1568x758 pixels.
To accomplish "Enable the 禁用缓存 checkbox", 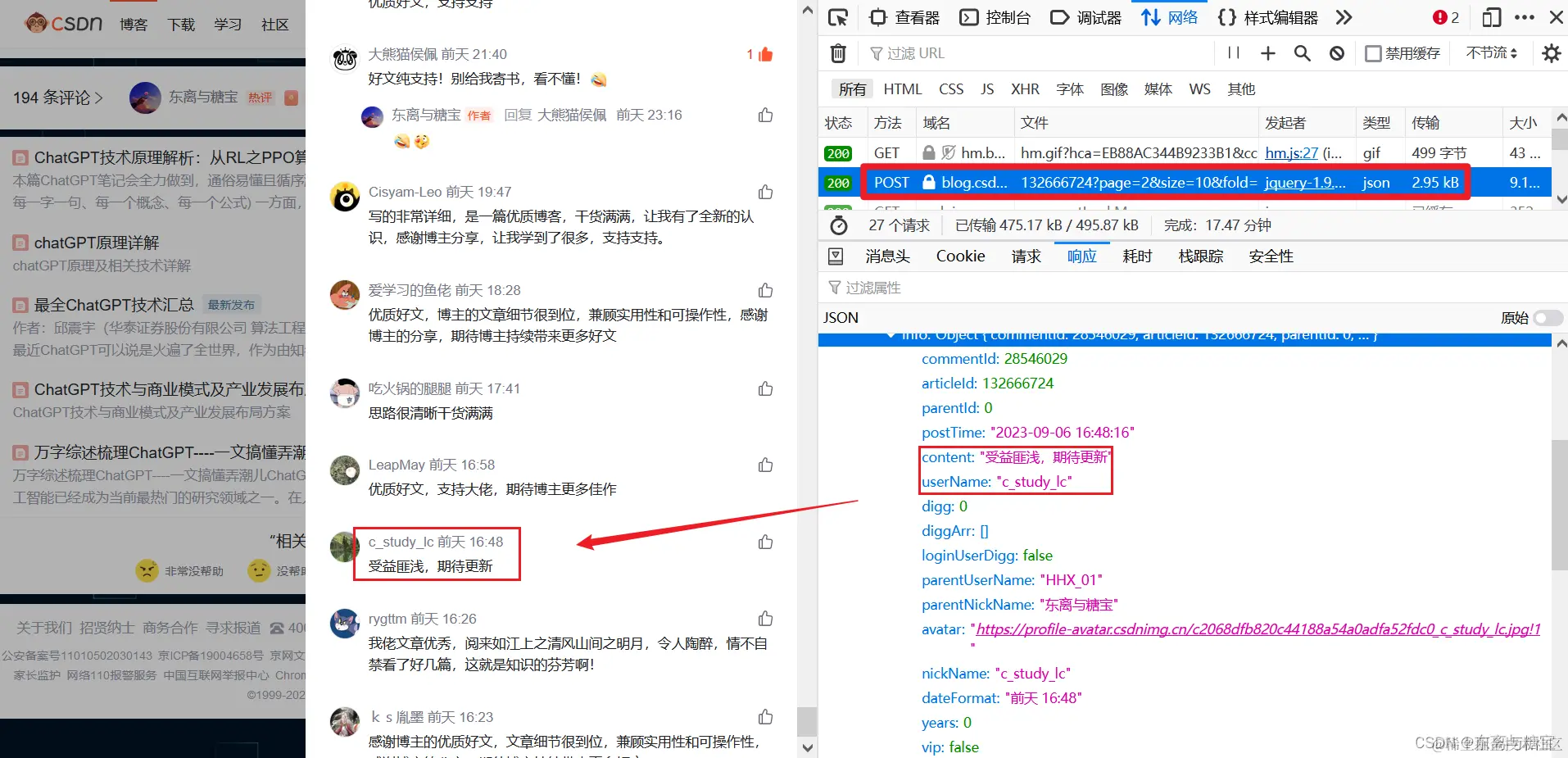I will point(1373,52).
